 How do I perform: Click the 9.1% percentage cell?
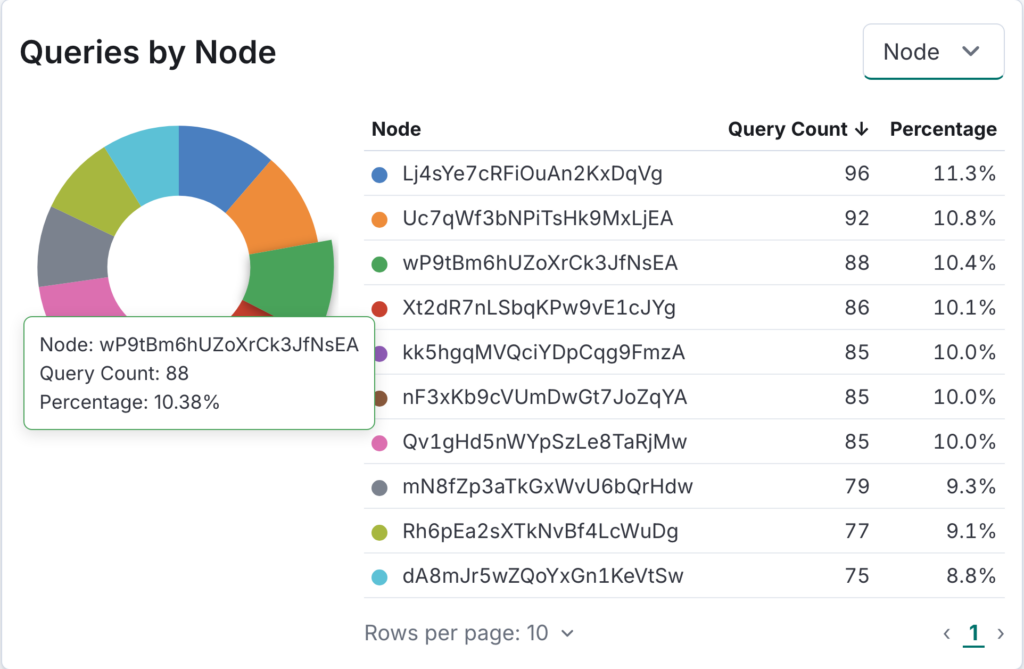click(971, 531)
